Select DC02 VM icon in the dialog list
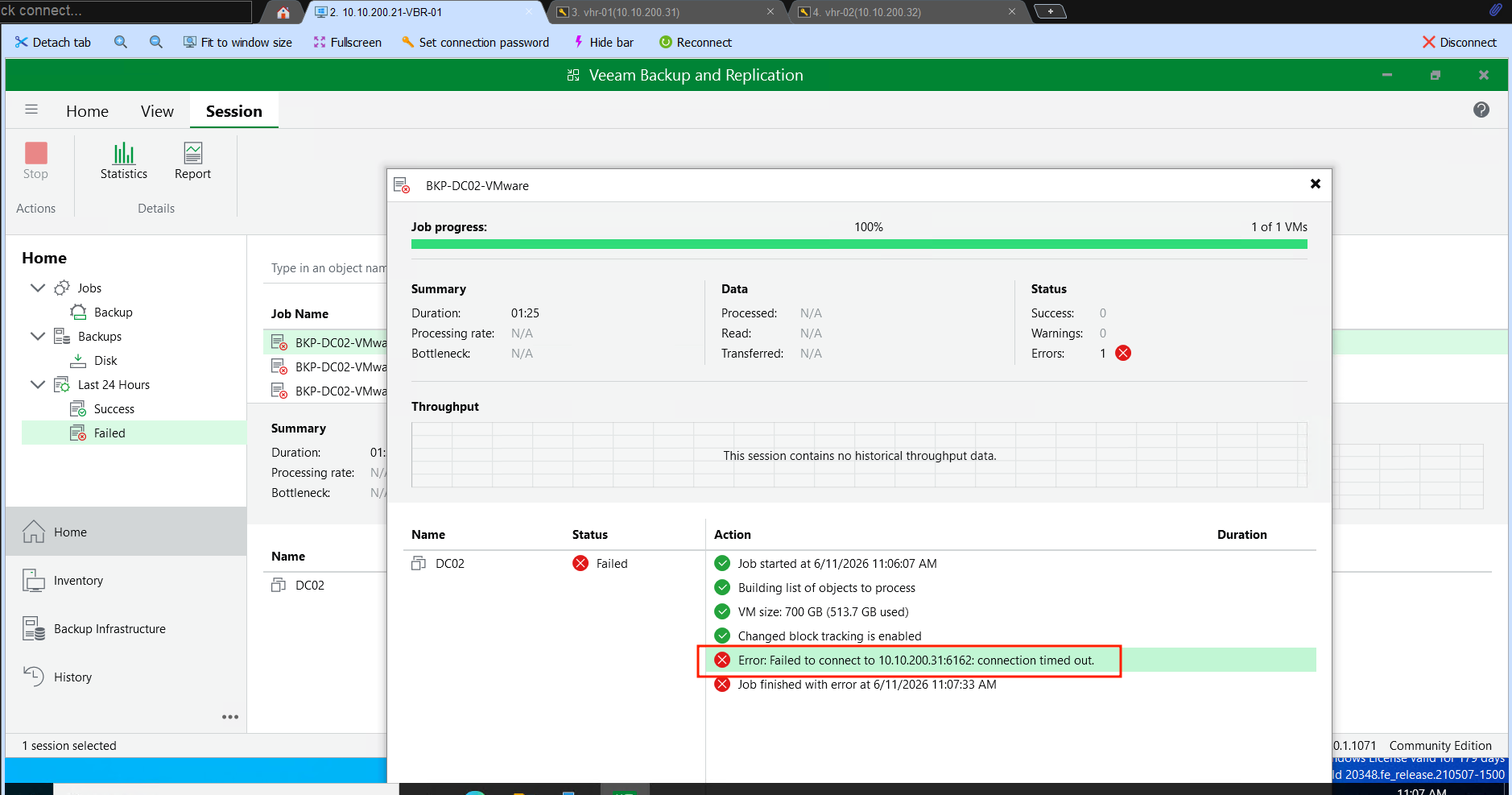This screenshot has width=1512, height=795. [419, 563]
